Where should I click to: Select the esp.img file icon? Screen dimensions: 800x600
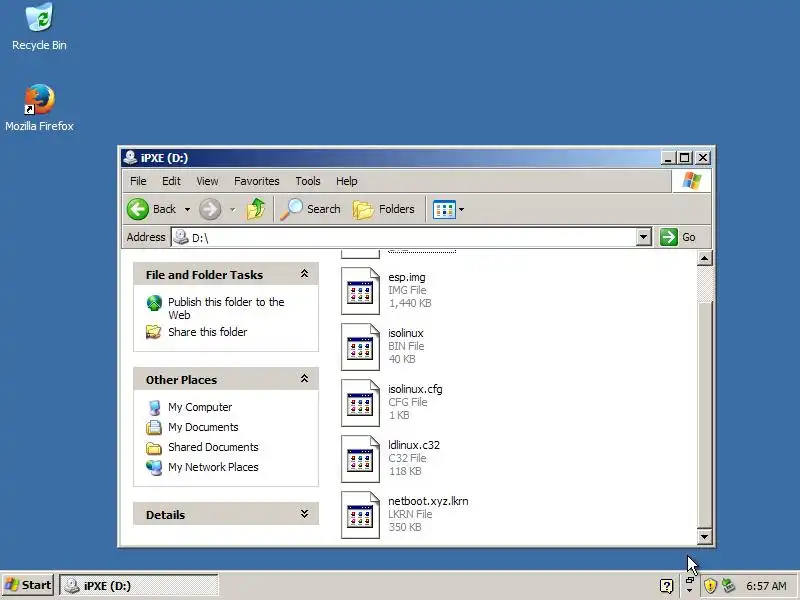pos(360,291)
